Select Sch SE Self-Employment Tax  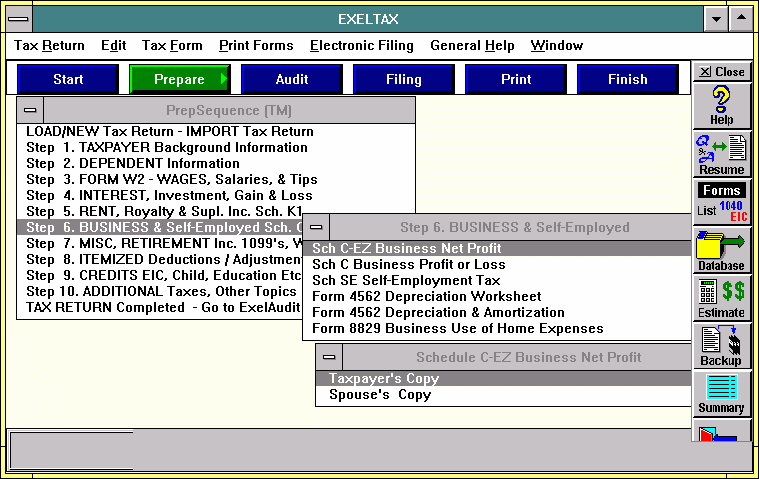point(406,281)
